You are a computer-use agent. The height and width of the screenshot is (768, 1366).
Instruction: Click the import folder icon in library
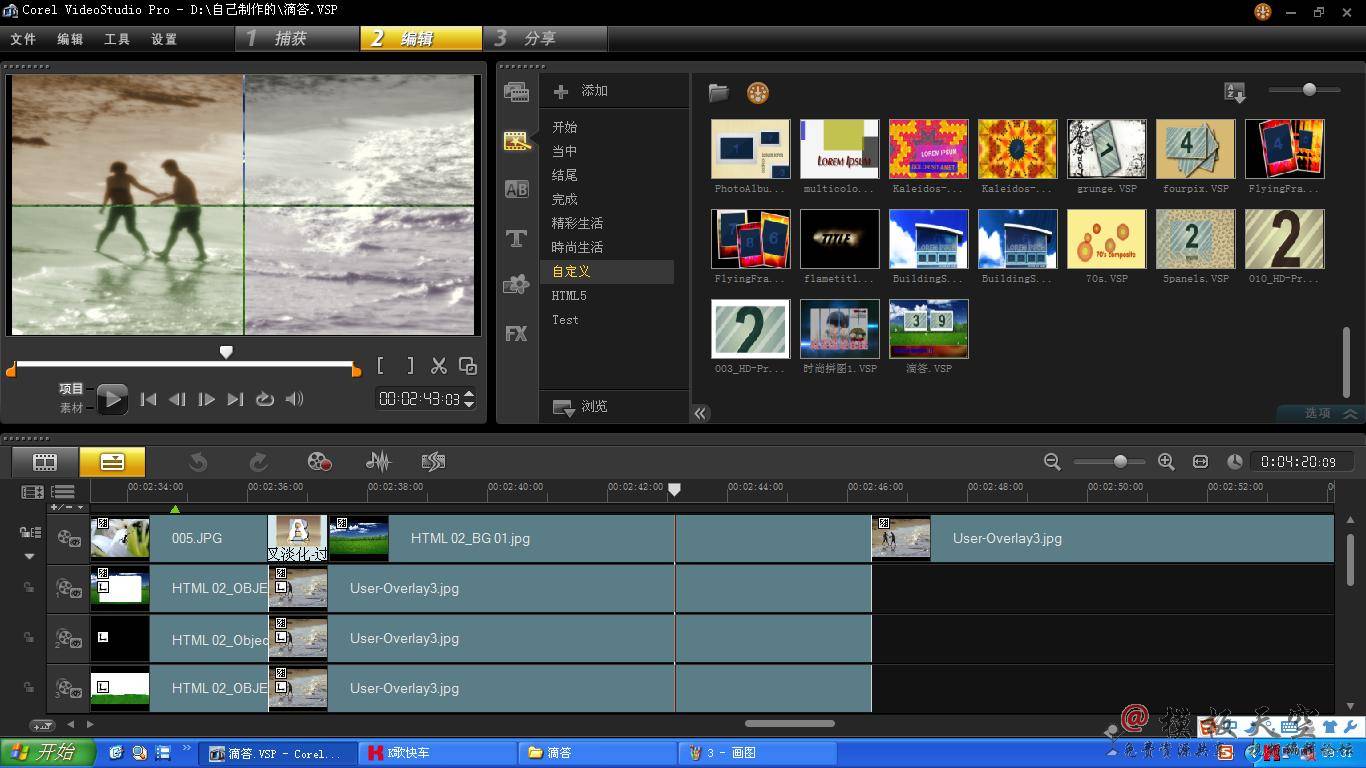(718, 93)
